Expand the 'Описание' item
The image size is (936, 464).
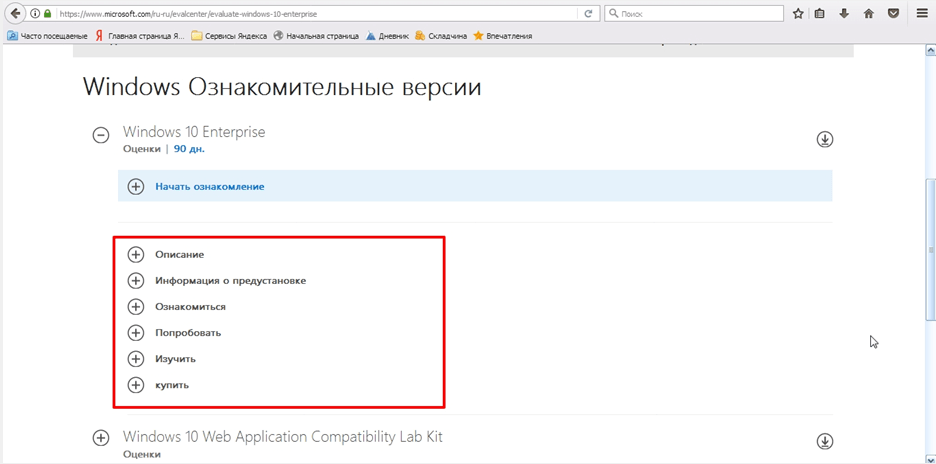(136, 255)
